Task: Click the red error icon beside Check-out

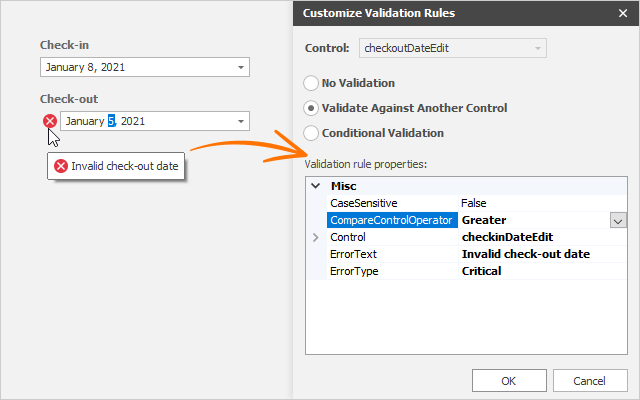Action: [49, 121]
